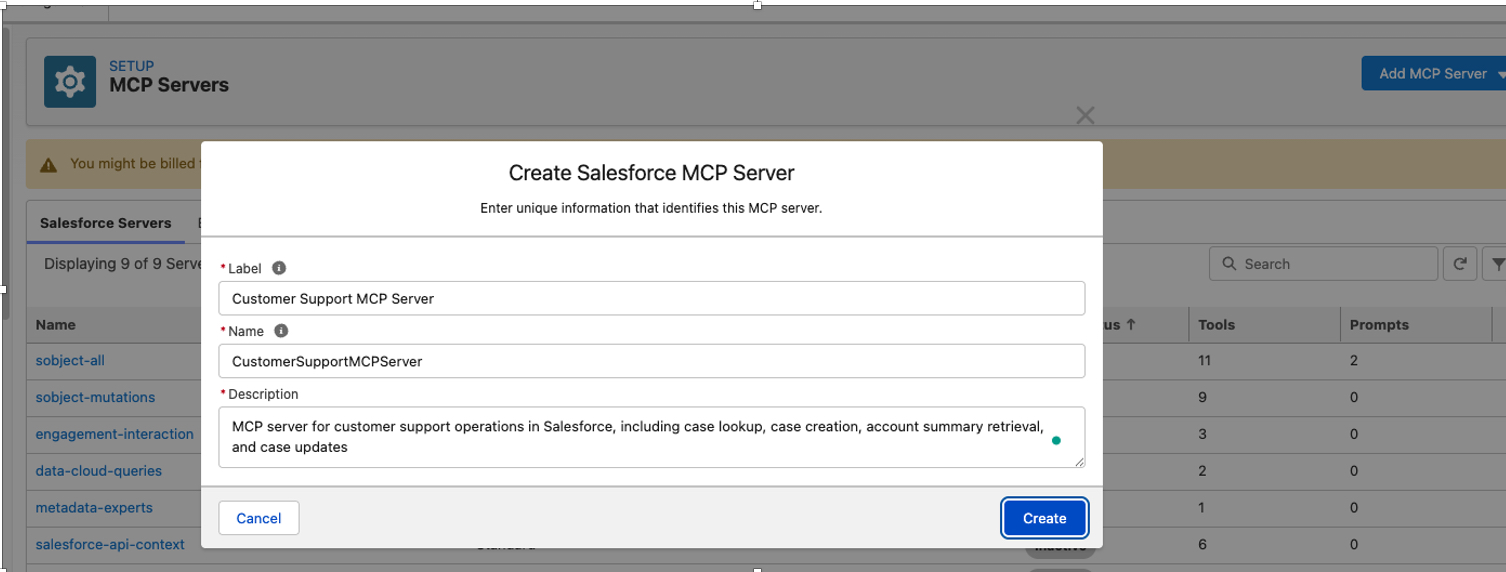Screen dimensions: 1506x572
Task: Open the filter icon next to refresh
Action: pyautogui.click(x=1497, y=264)
